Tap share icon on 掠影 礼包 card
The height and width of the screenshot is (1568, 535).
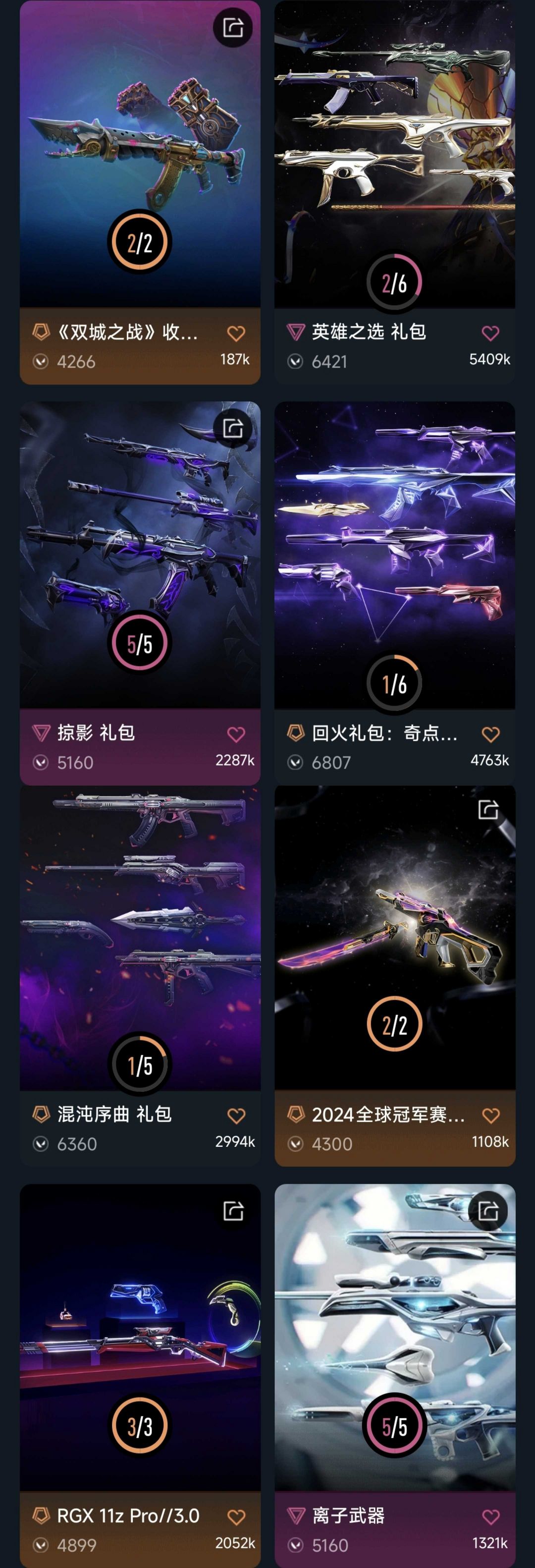(233, 429)
